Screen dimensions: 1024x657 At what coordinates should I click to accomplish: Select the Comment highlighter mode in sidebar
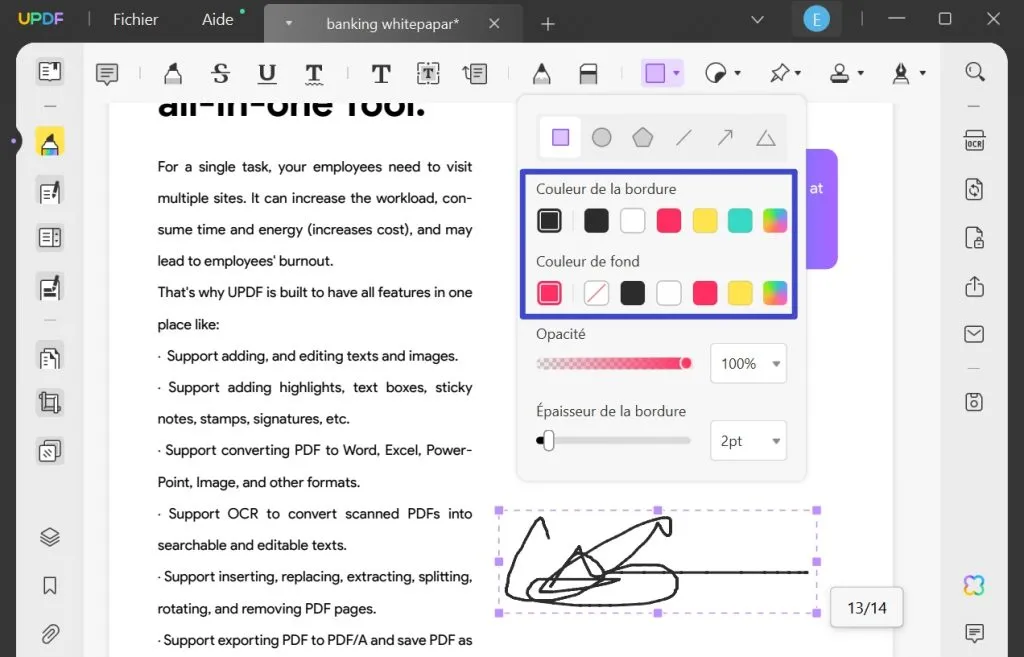pos(50,141)
